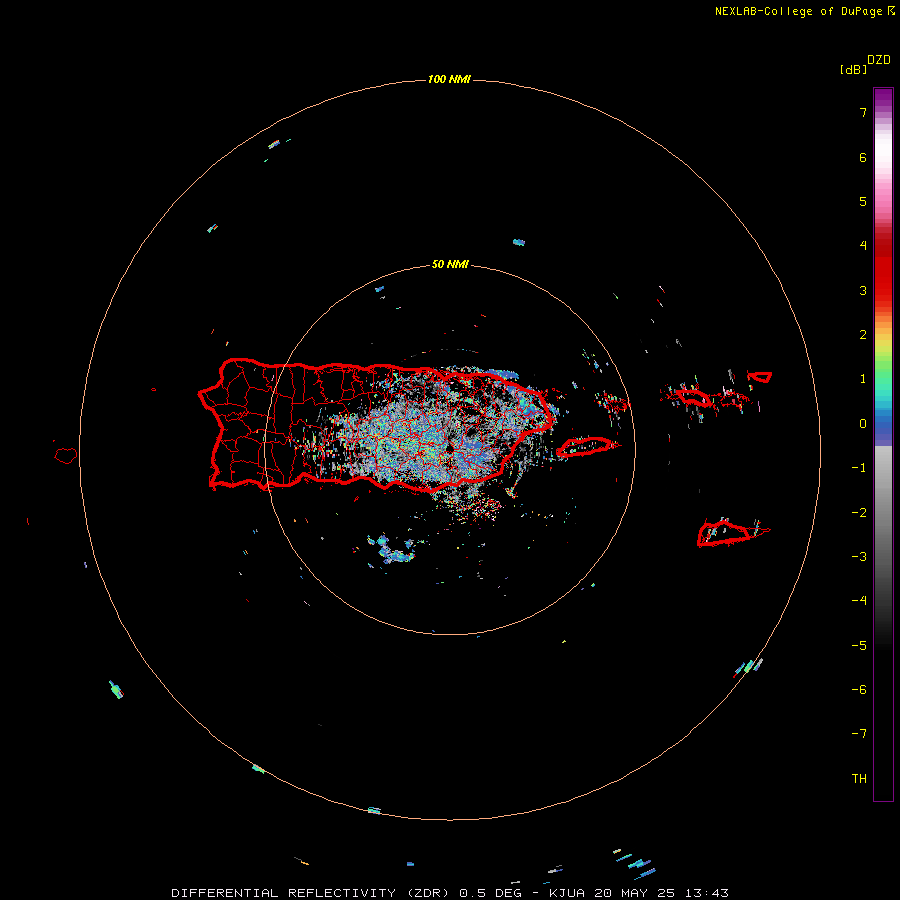
Task: Click the Vieques island outline
Action: point(587,446)
